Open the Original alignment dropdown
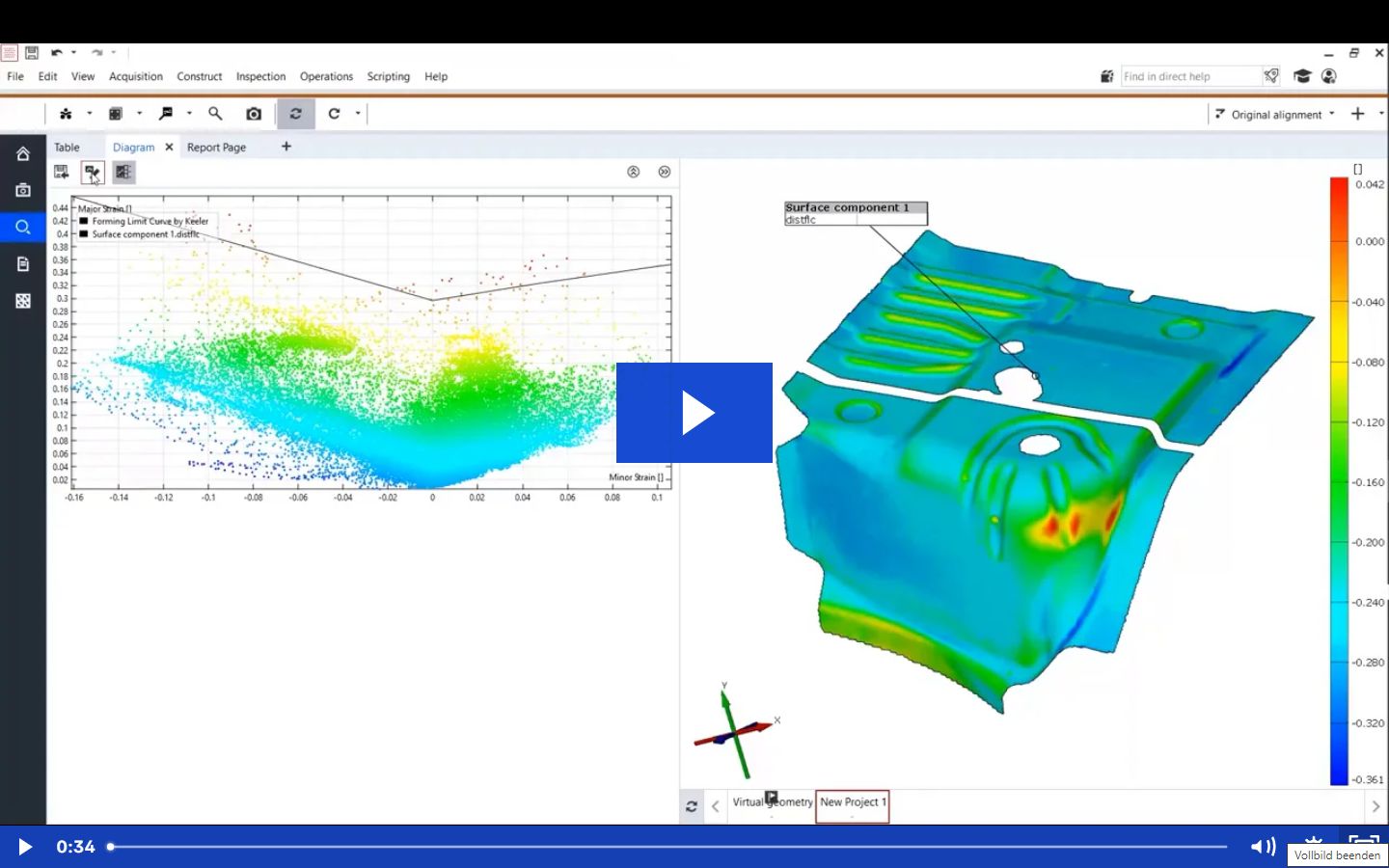The image size is (1389, 868). point(1275,115)
